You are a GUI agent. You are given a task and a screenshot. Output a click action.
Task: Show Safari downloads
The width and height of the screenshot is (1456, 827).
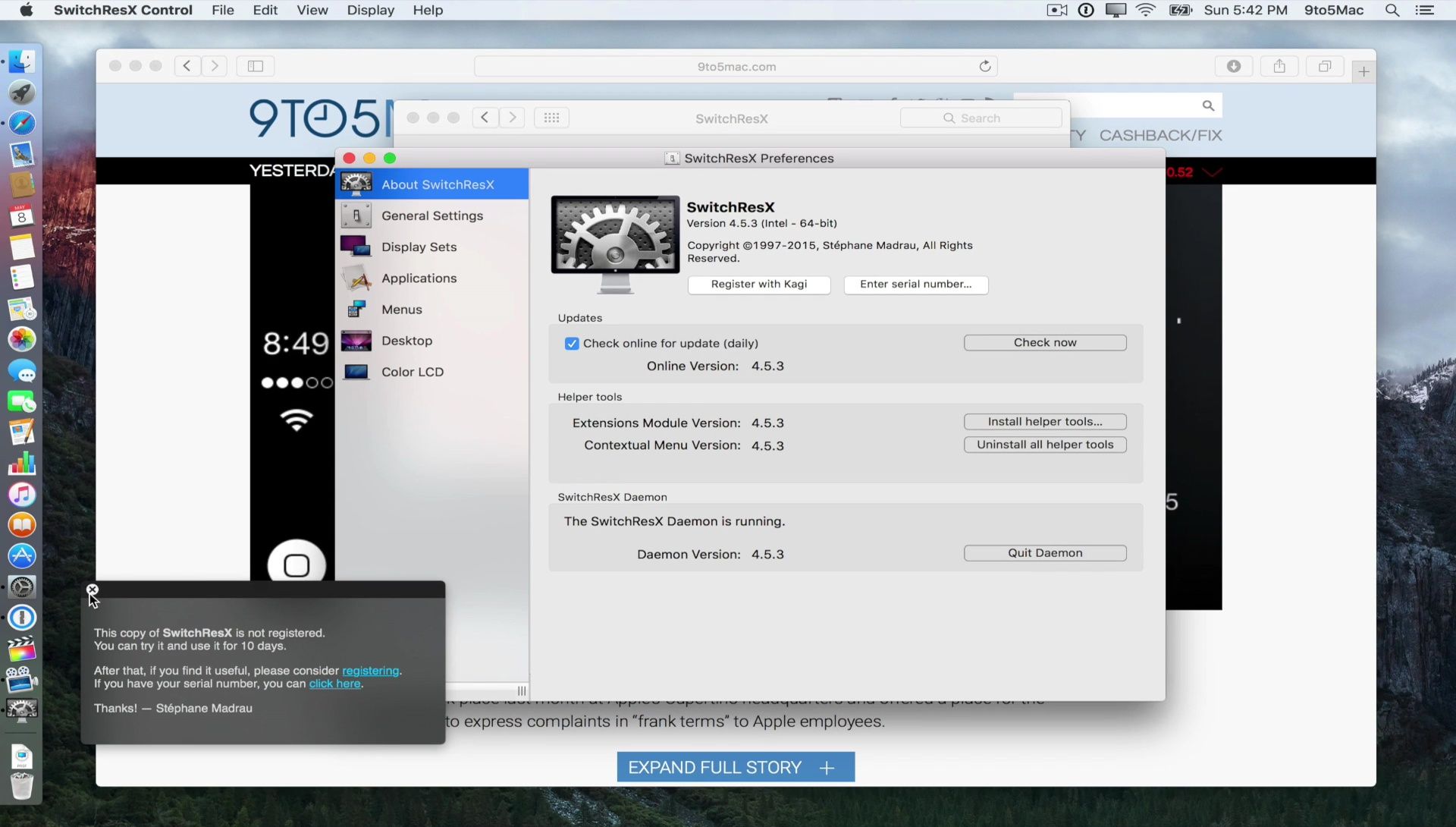point(1234,66)
